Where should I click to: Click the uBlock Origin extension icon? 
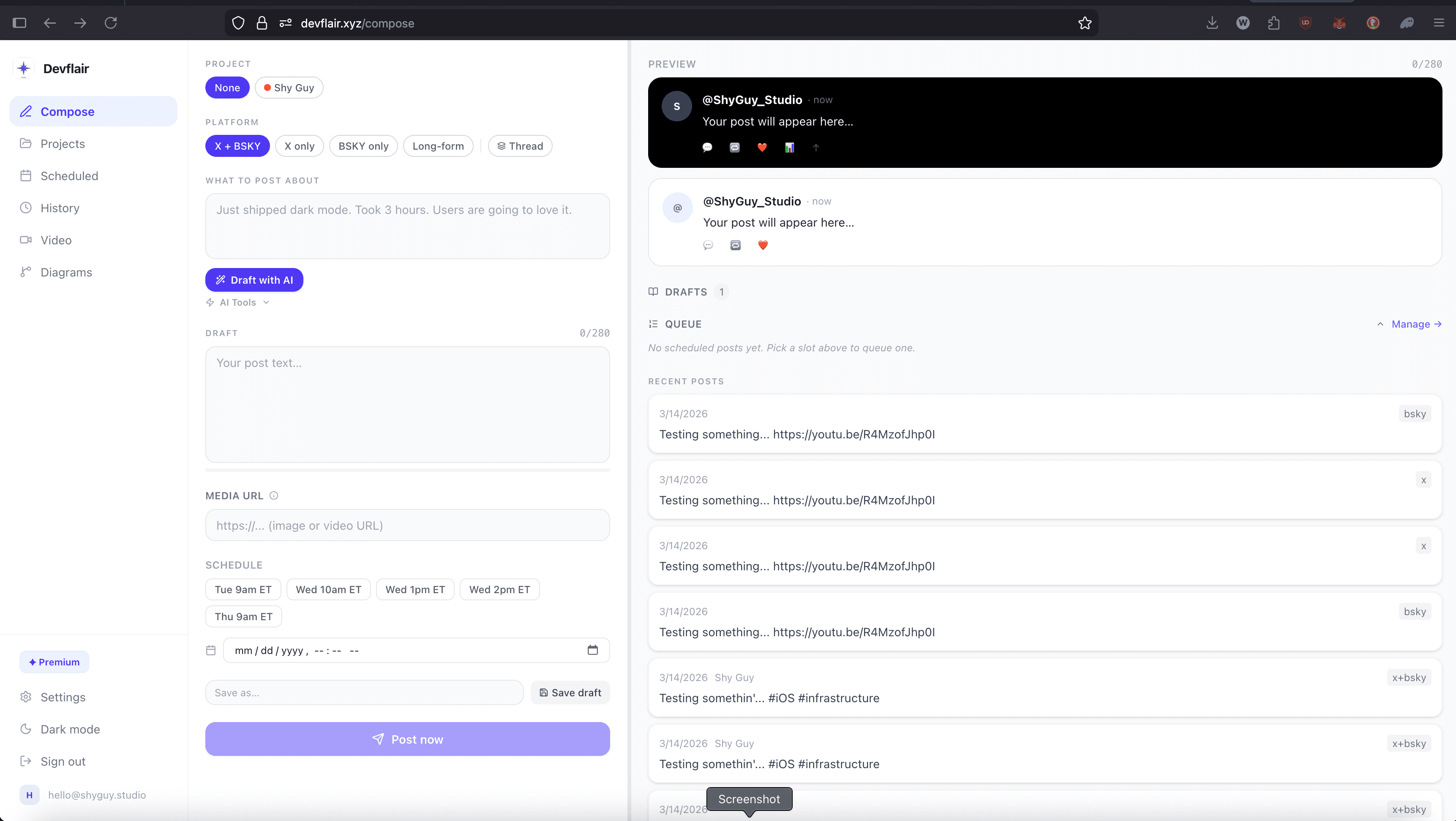tap(1306, 23)
